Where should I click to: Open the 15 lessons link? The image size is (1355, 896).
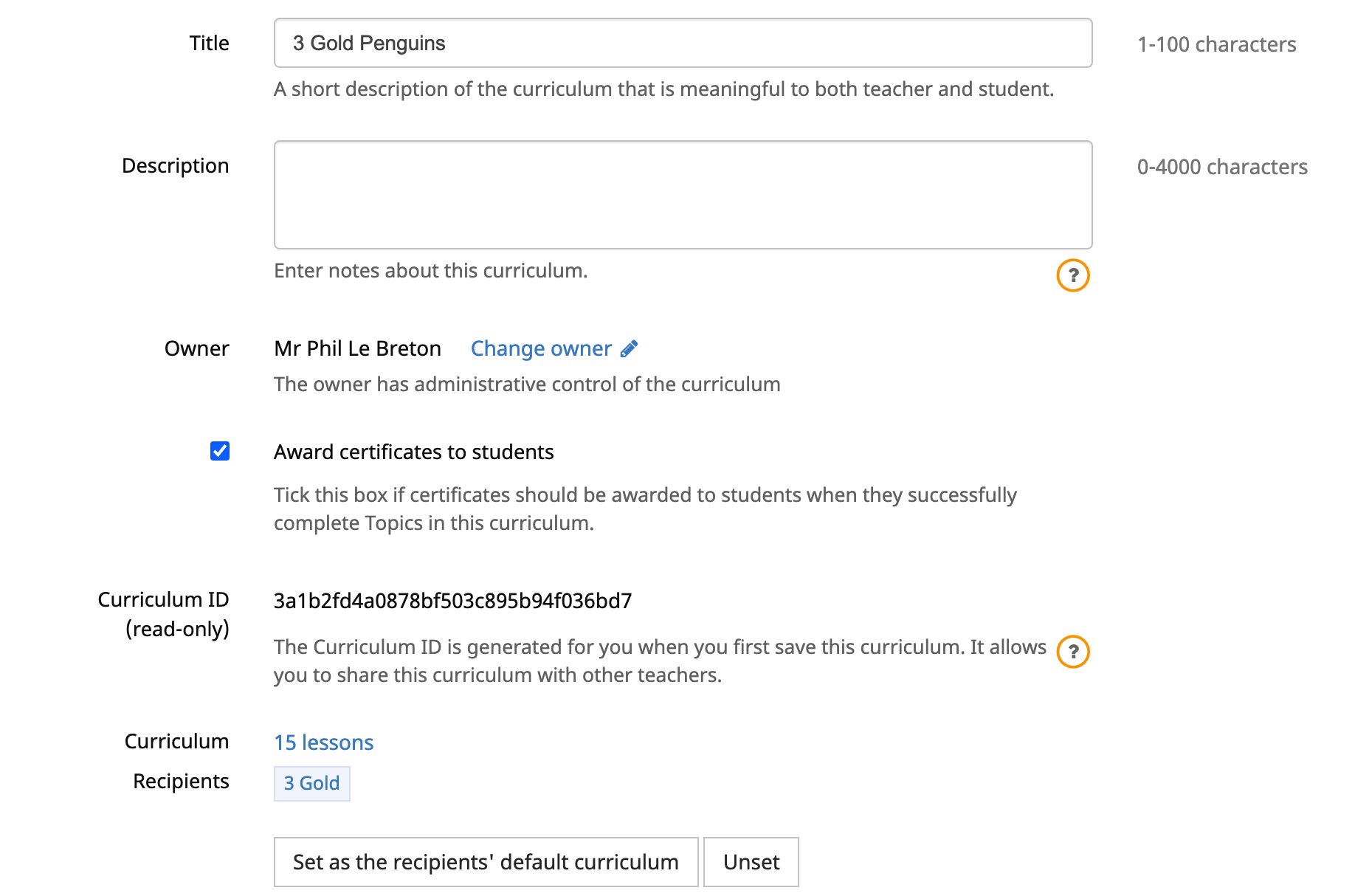point(323,742)
